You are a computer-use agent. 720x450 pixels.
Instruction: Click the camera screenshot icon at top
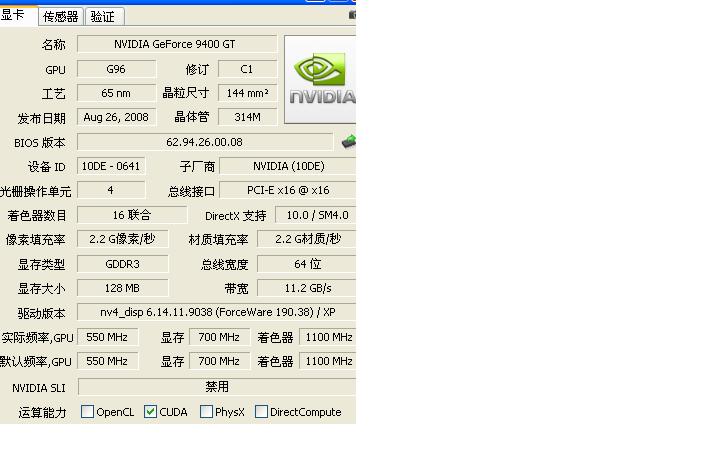pyautogui.click(x=352, y=15)
